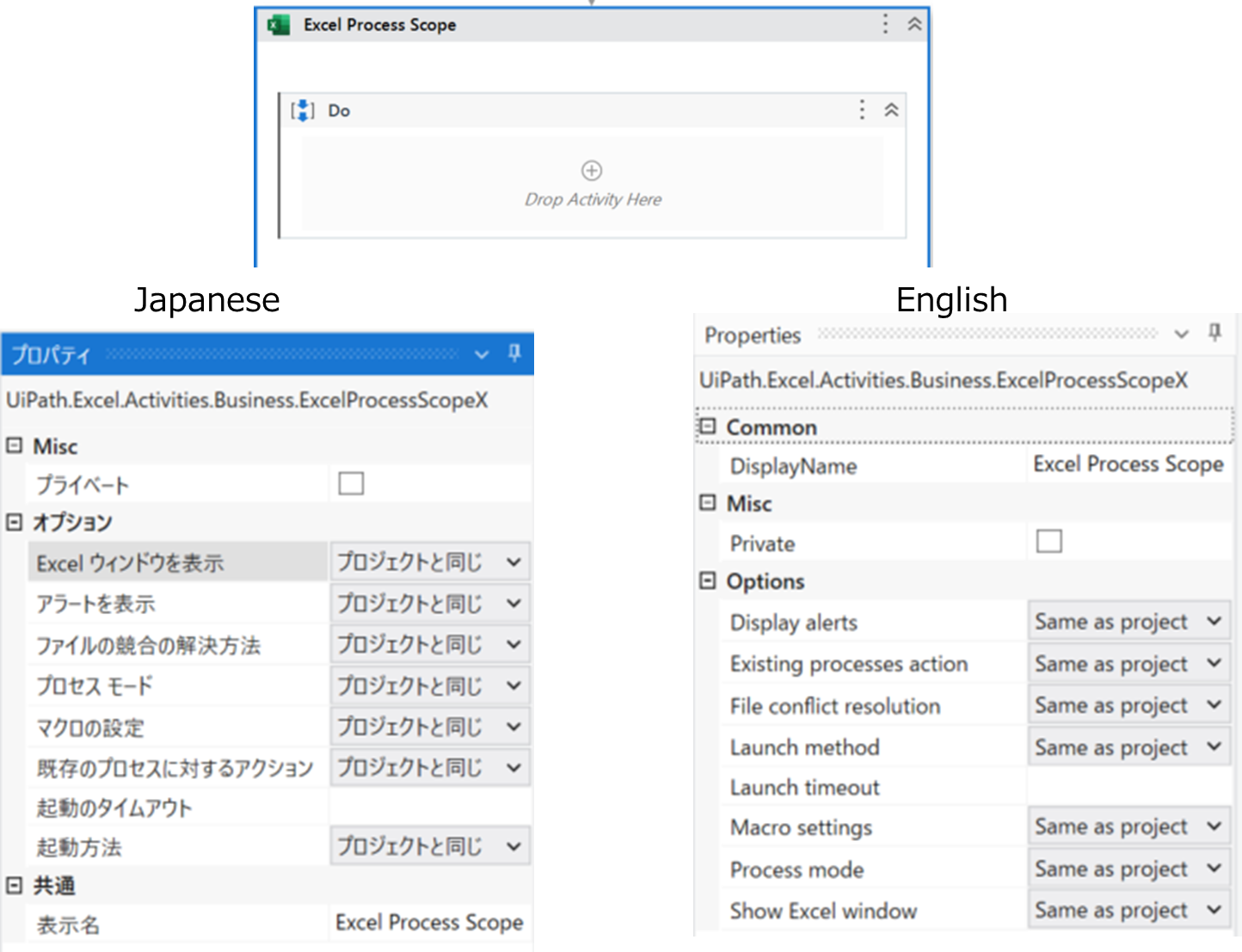Click DisplayName value Excel Process Scope
Viewport: 1242px width, 952px height.
coord(1128,464)
